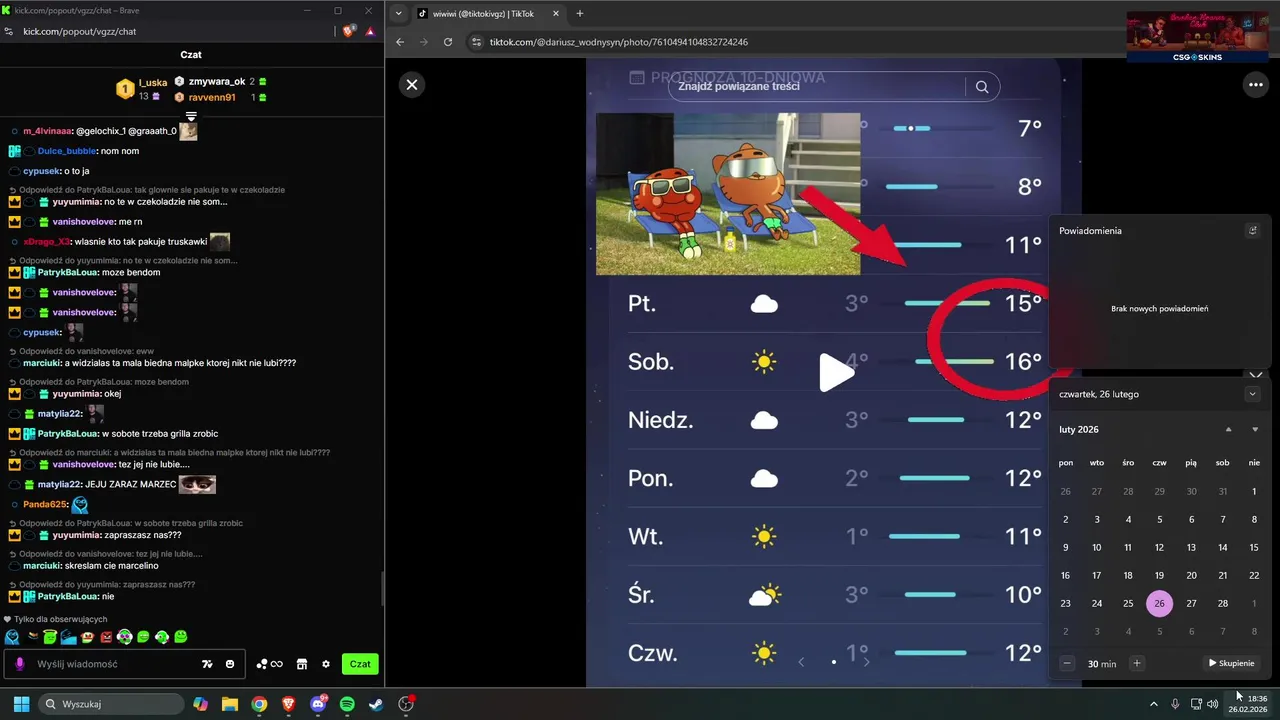Screen dimensions: 1280x720
Task: Open a new tab beside the TikTok tab
Action: tap(580, 14)
